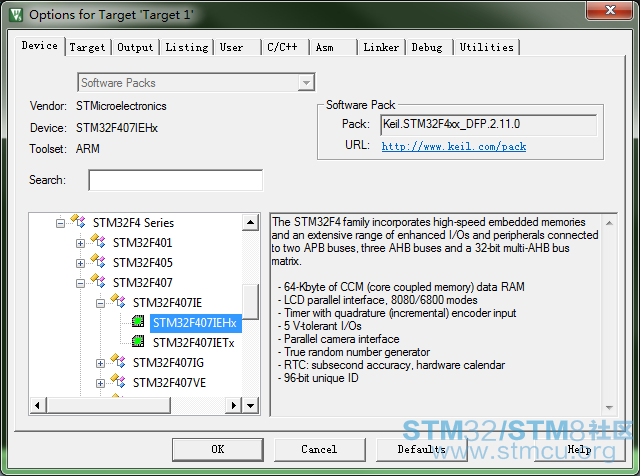Click the OK button
Screen dimensions: 640x476
pos(218,449)
